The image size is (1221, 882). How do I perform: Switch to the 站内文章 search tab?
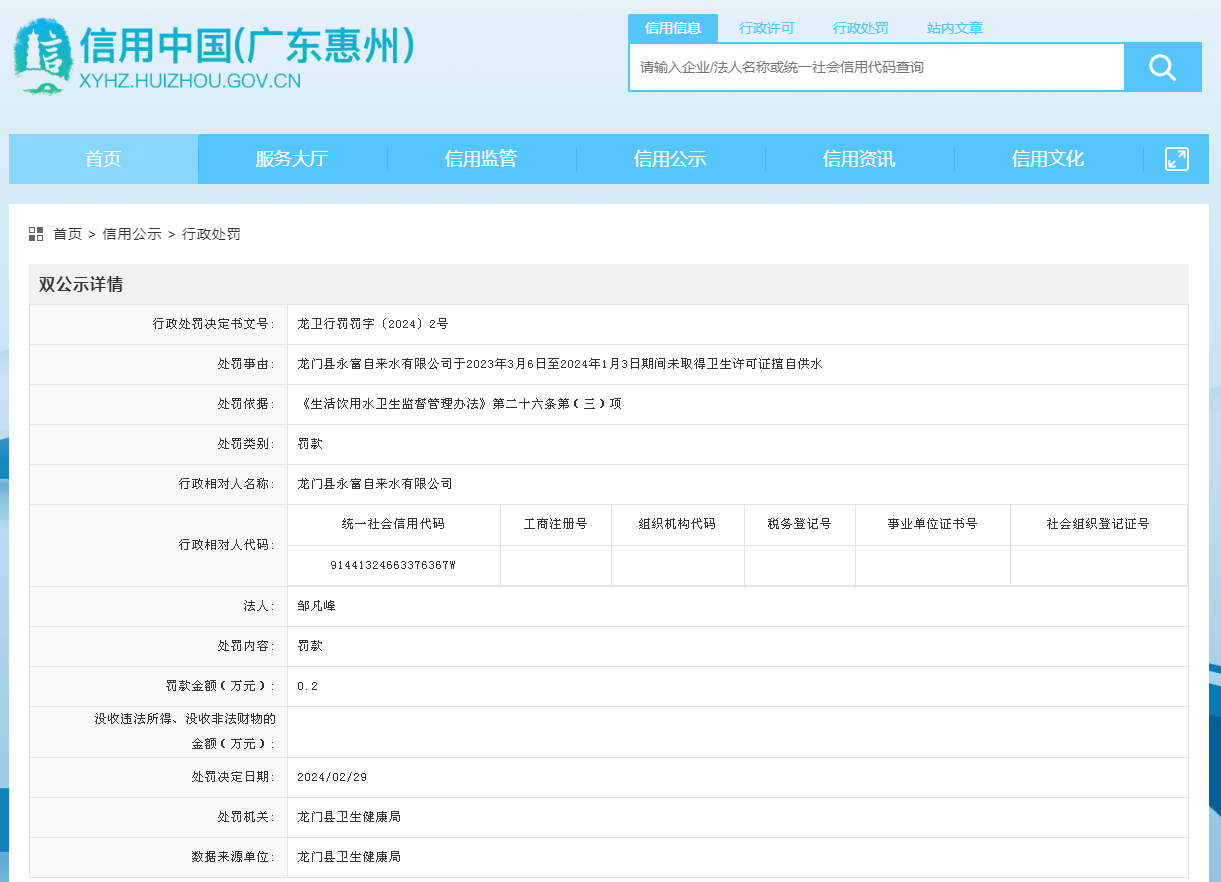point(955,28)
